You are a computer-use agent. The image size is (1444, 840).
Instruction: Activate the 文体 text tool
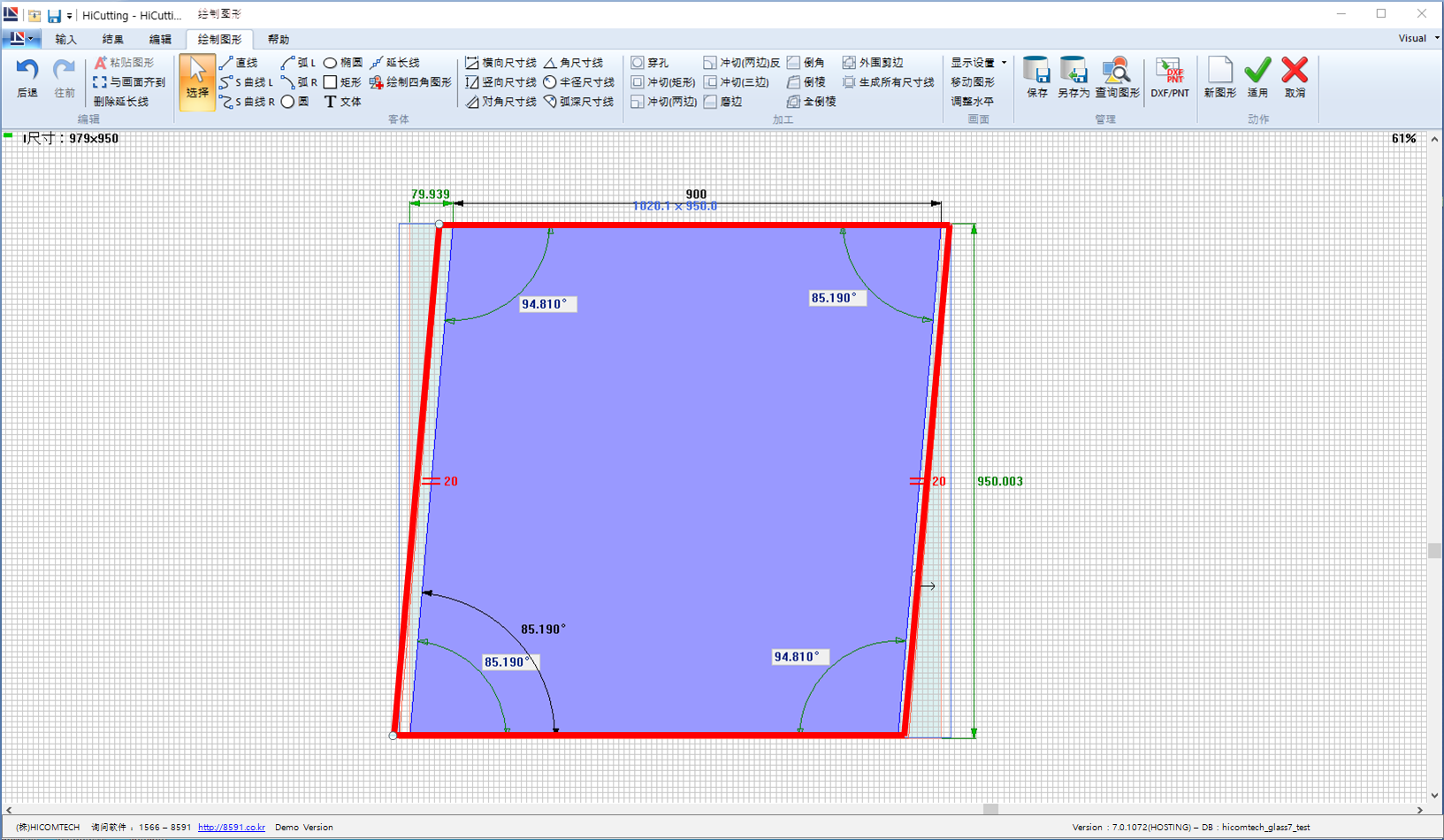(x=343, y=102)
